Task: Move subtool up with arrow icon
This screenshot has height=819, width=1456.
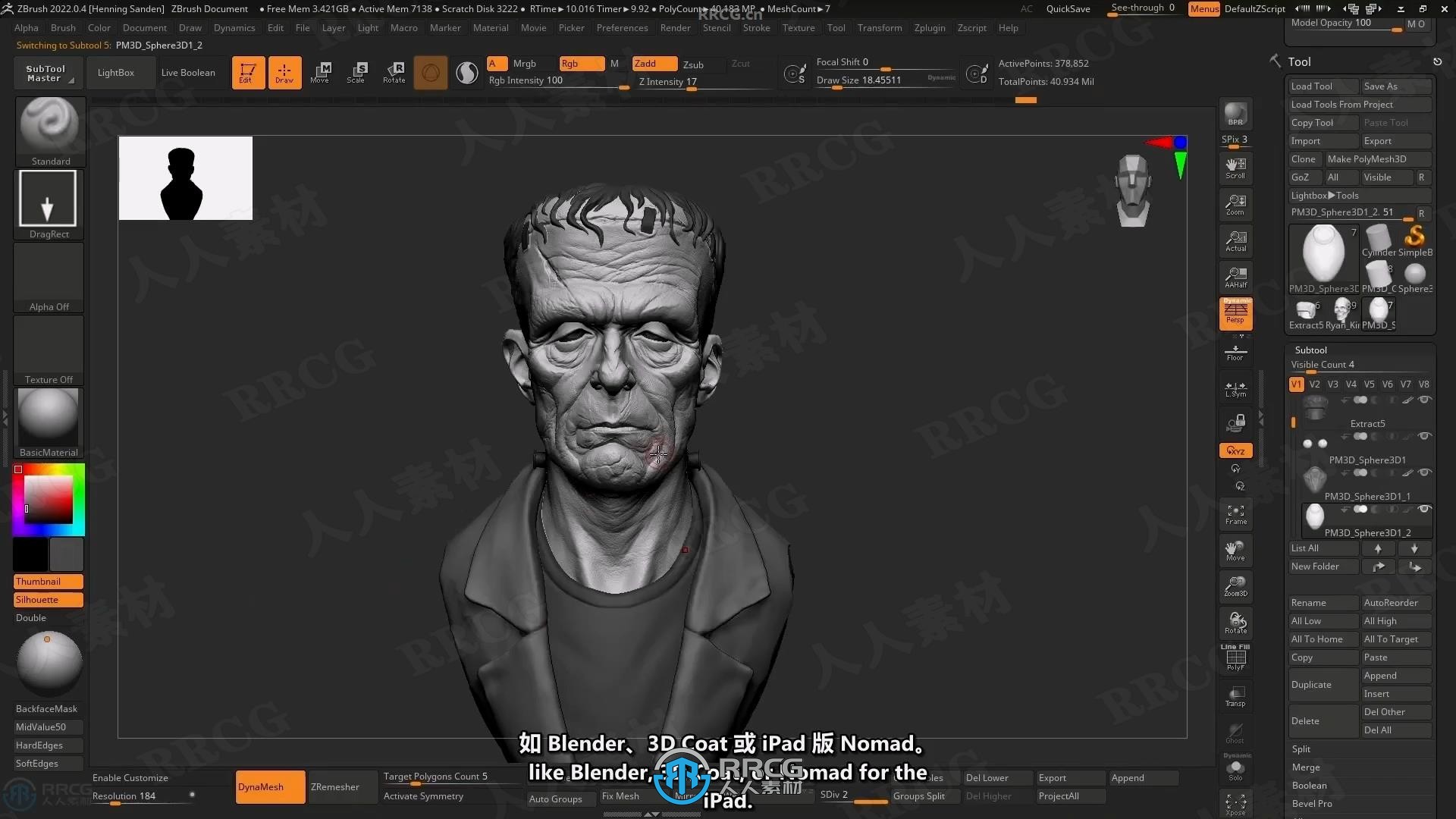Action: tap(1378, 548)
